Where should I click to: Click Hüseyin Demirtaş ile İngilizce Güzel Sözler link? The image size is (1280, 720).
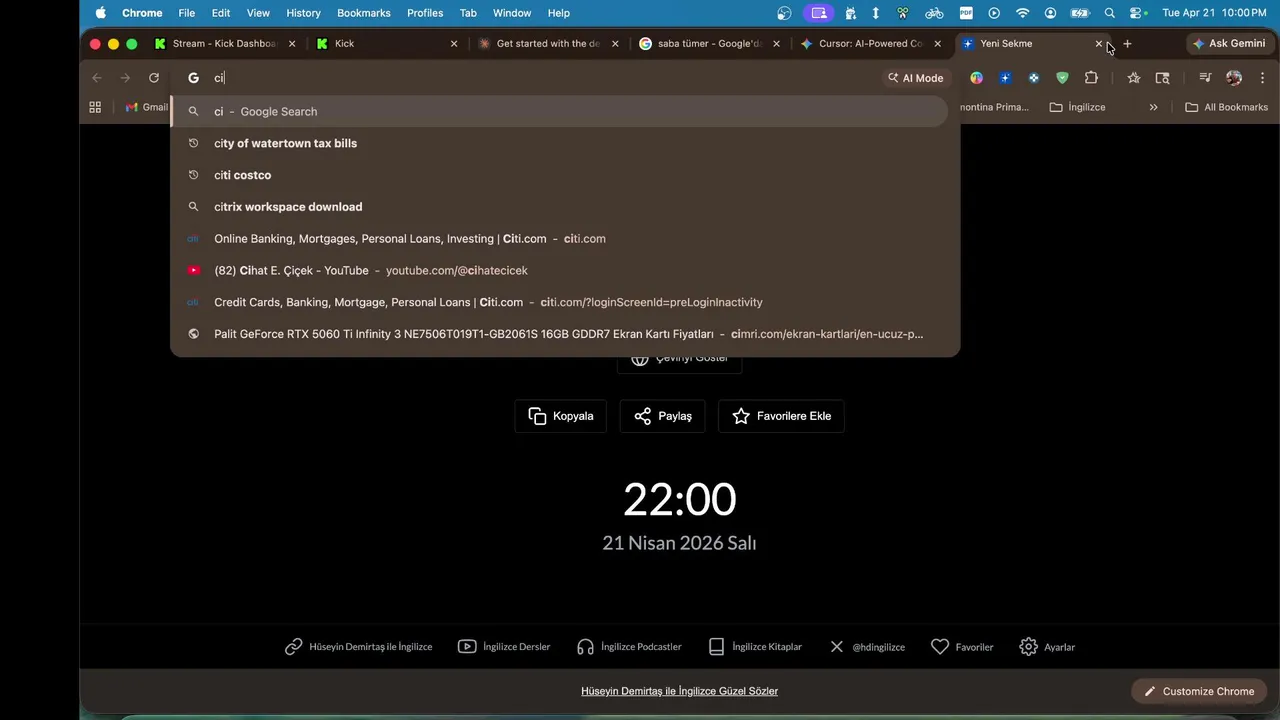679,691
